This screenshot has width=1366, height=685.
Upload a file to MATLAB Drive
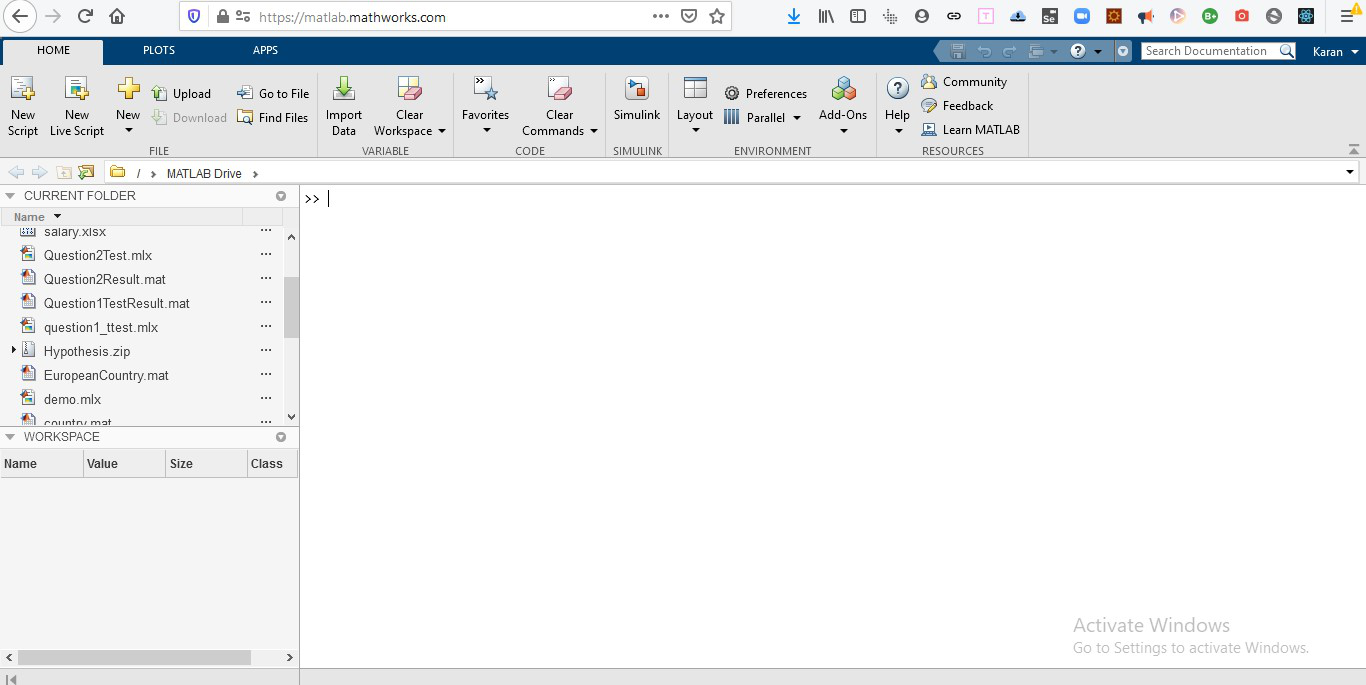[x=182, y=93]
